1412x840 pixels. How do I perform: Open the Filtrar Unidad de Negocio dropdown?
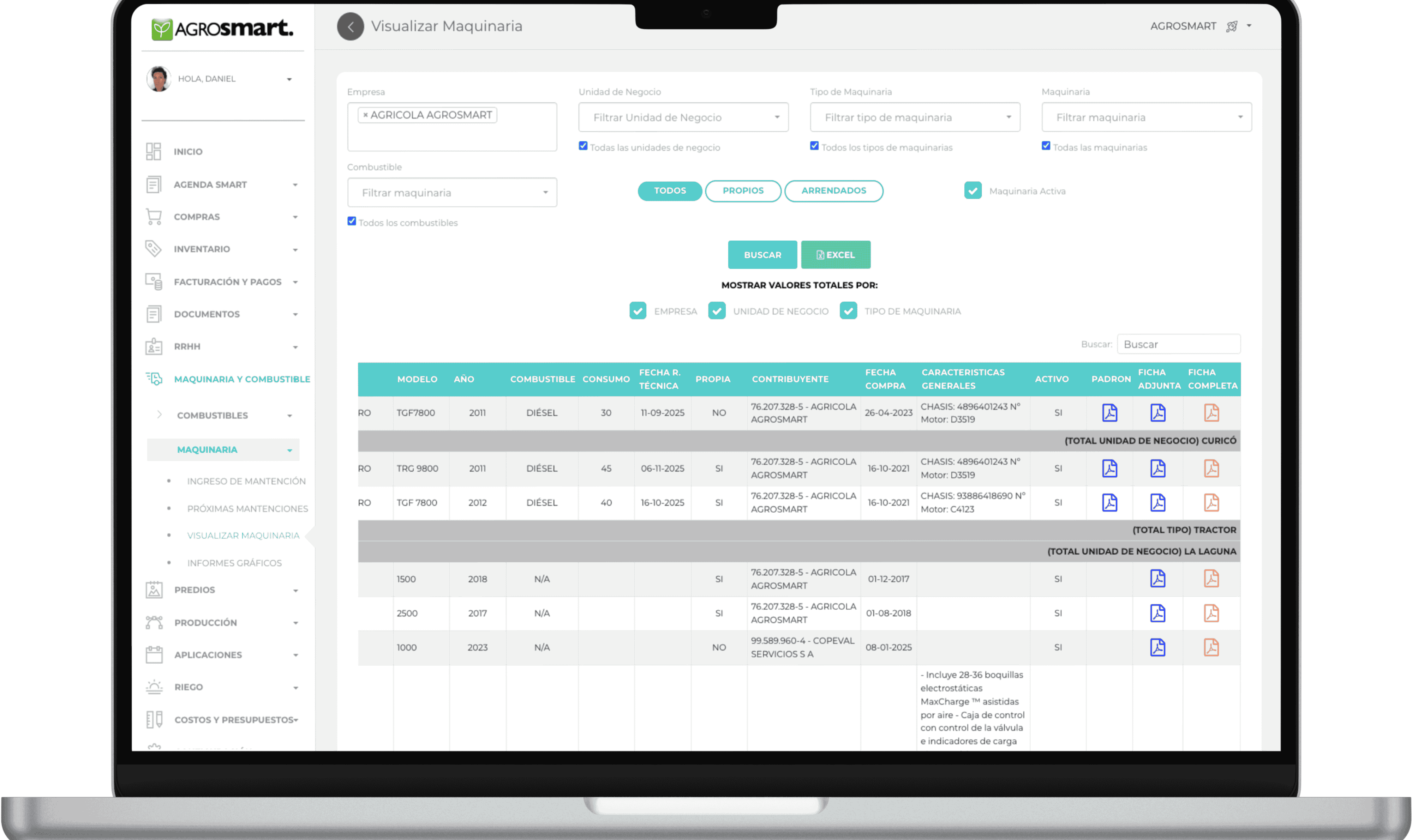pos(683,117)
